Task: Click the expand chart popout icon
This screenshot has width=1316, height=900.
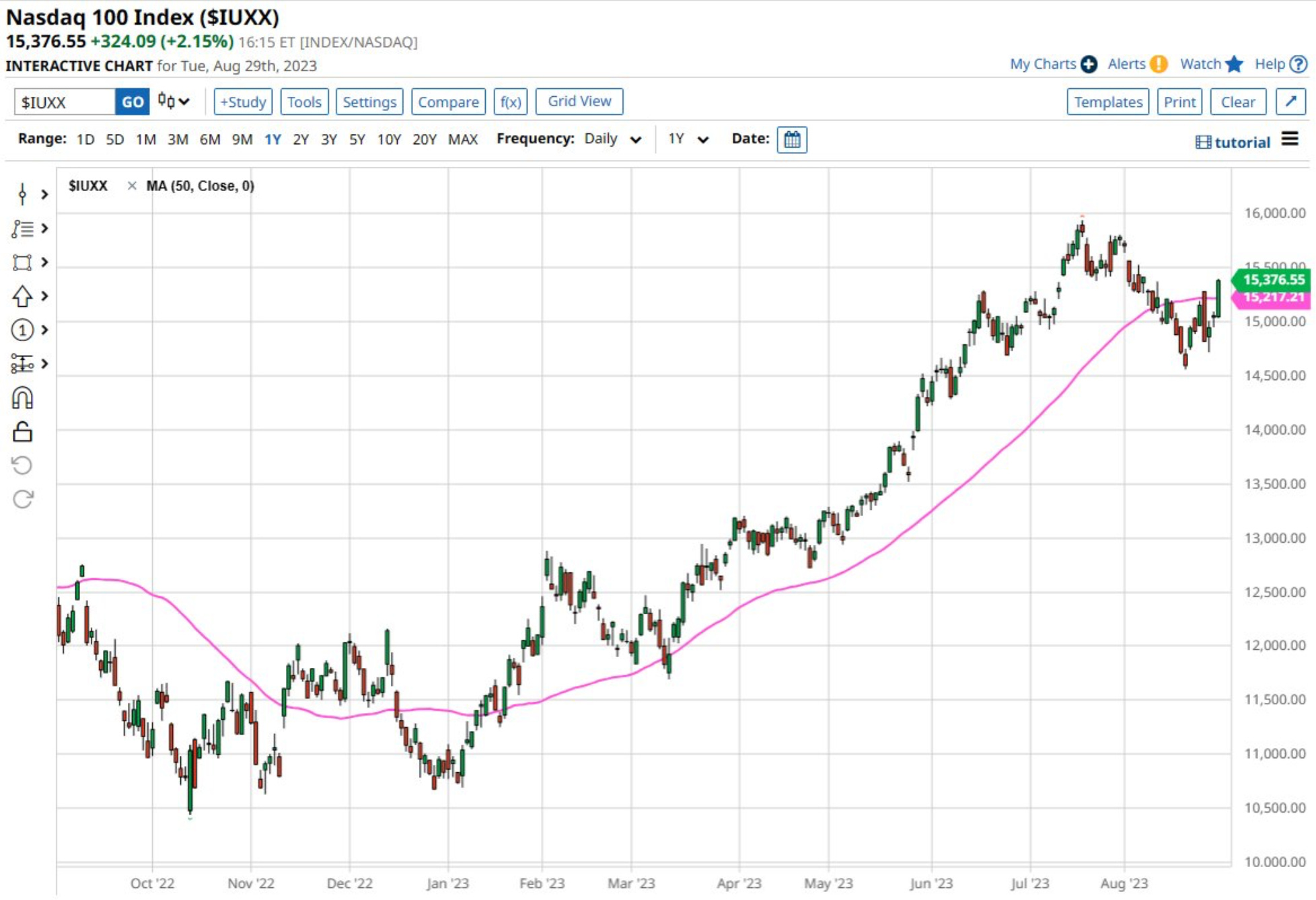Action: 1290,102
